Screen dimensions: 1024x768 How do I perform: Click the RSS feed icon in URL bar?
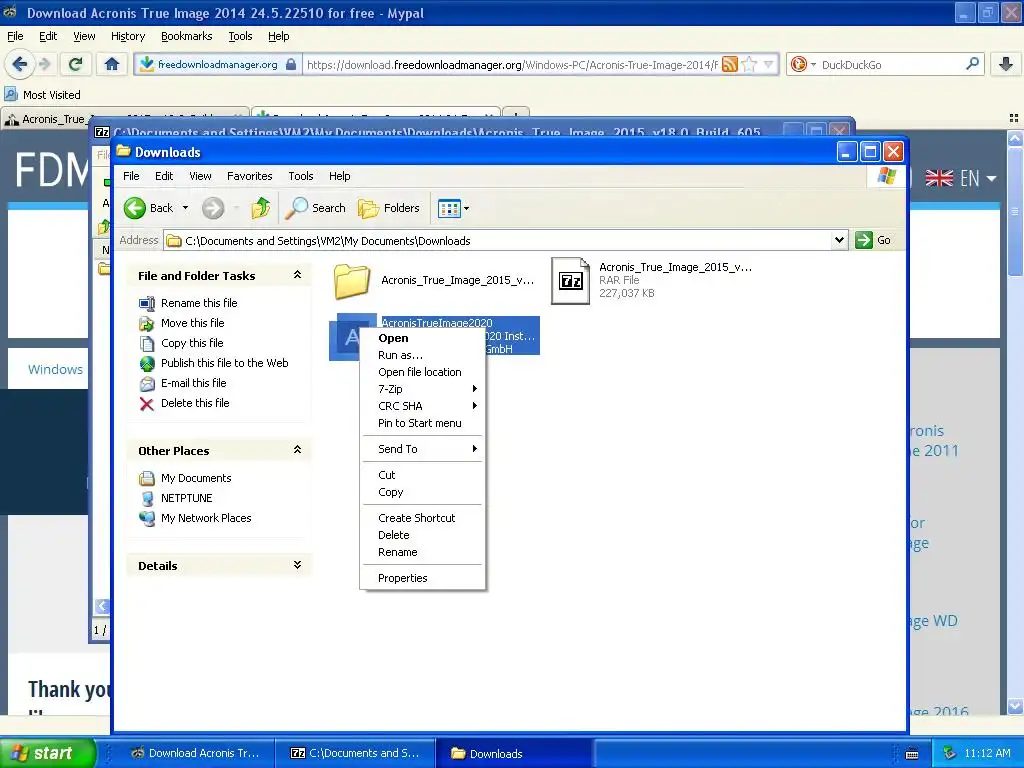tap(730, 64)
